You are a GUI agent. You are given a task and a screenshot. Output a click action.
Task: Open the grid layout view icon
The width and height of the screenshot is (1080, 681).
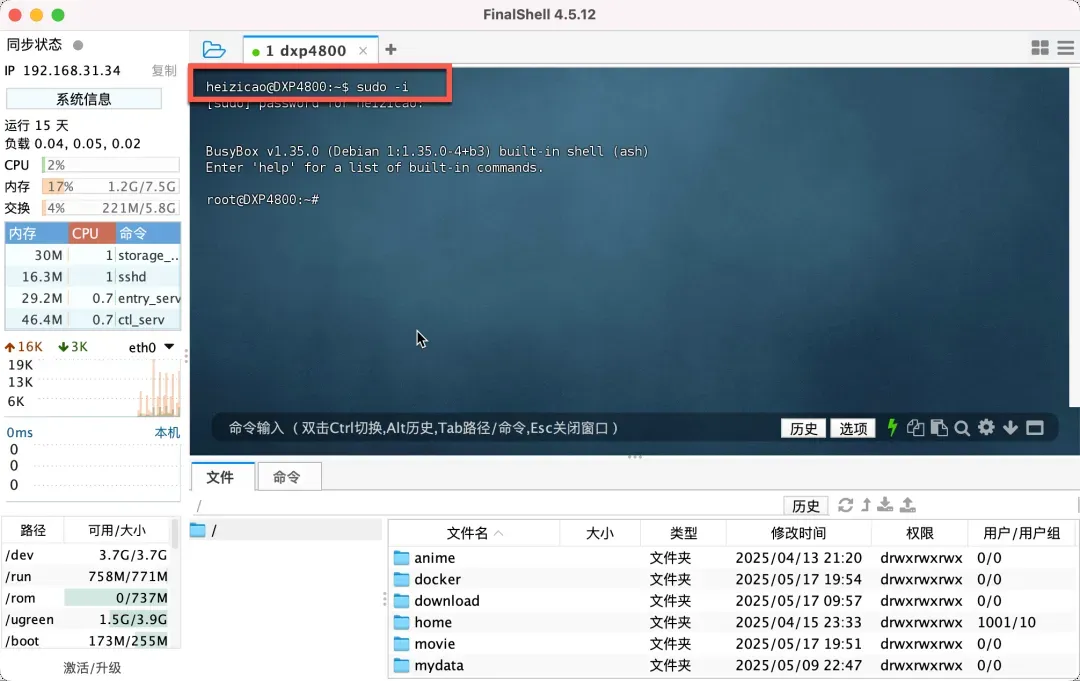[x=1040, y=48]
